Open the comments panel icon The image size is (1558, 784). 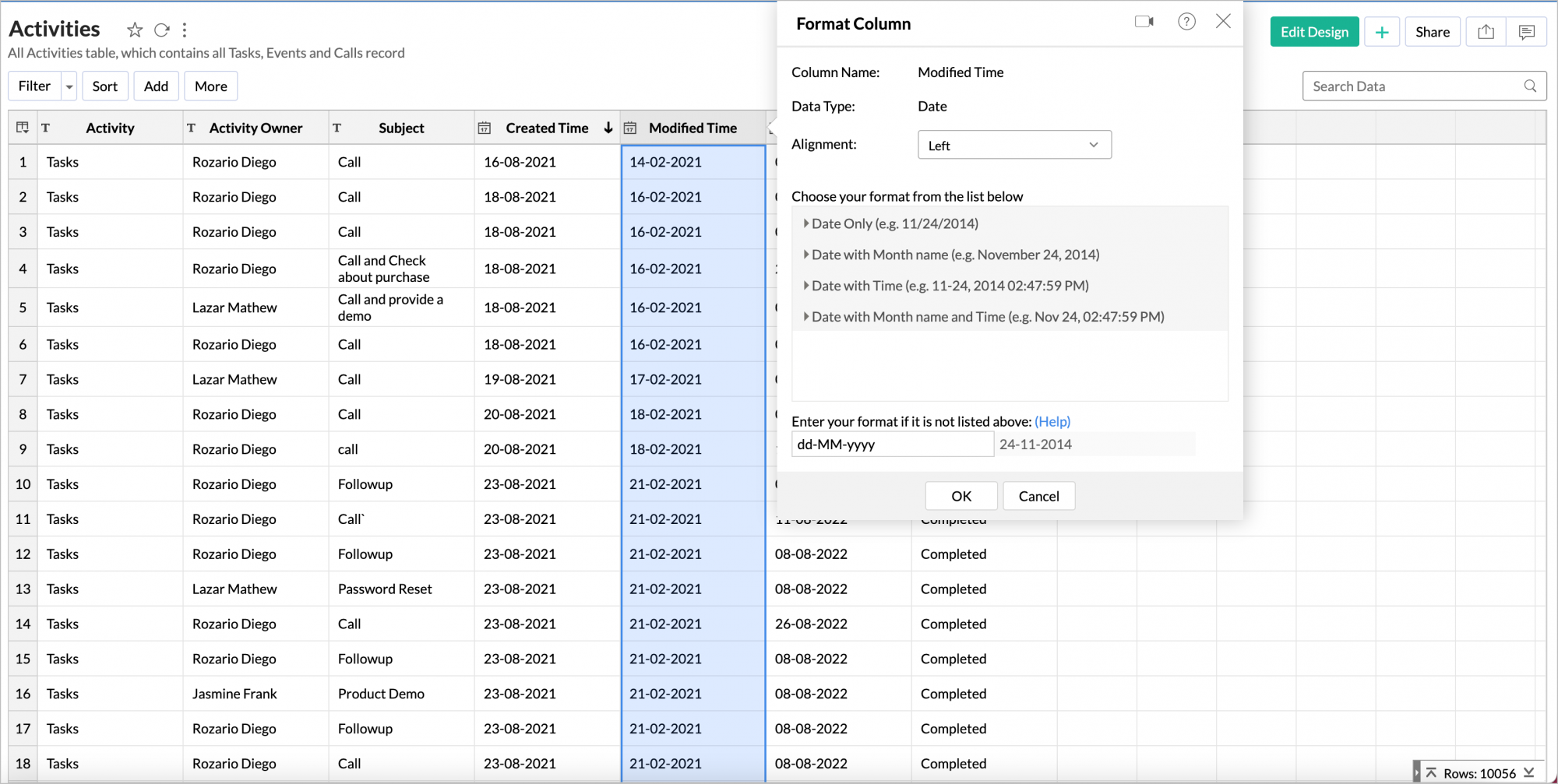click(x=1526, y=31)
